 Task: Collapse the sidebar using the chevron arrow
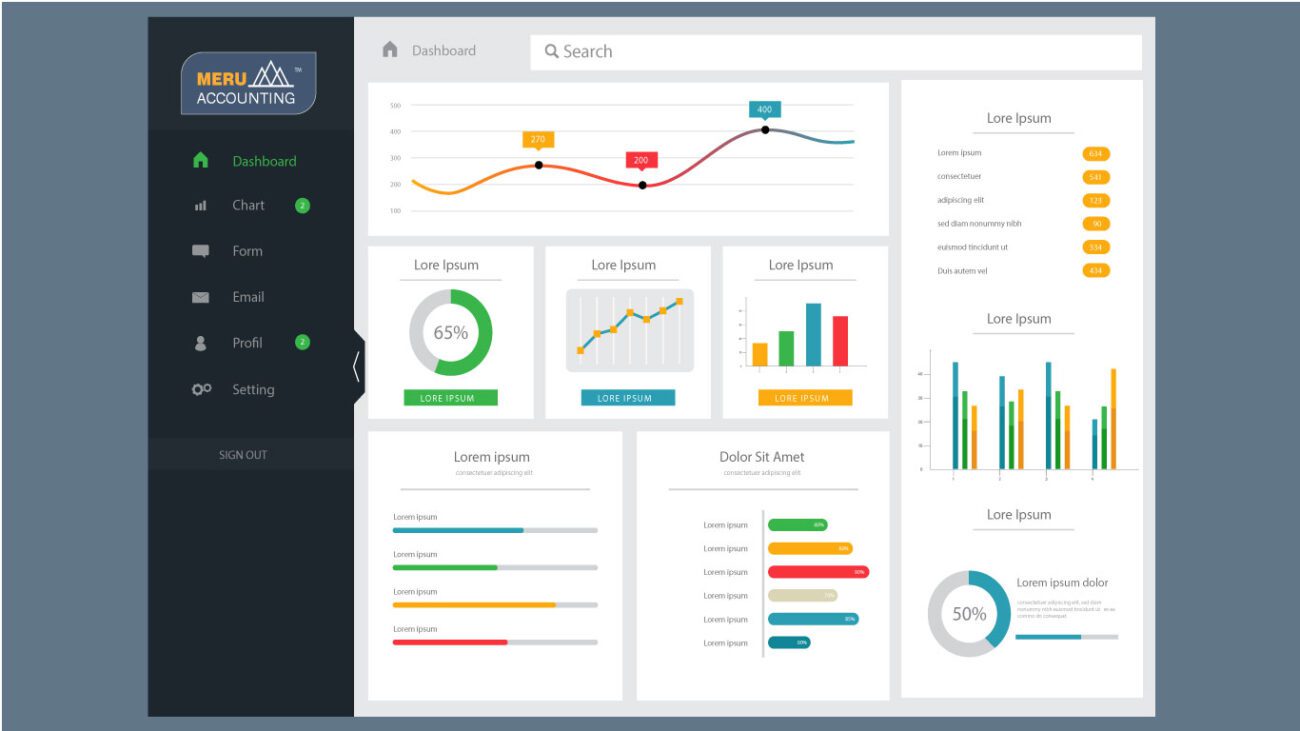point(358,366)
